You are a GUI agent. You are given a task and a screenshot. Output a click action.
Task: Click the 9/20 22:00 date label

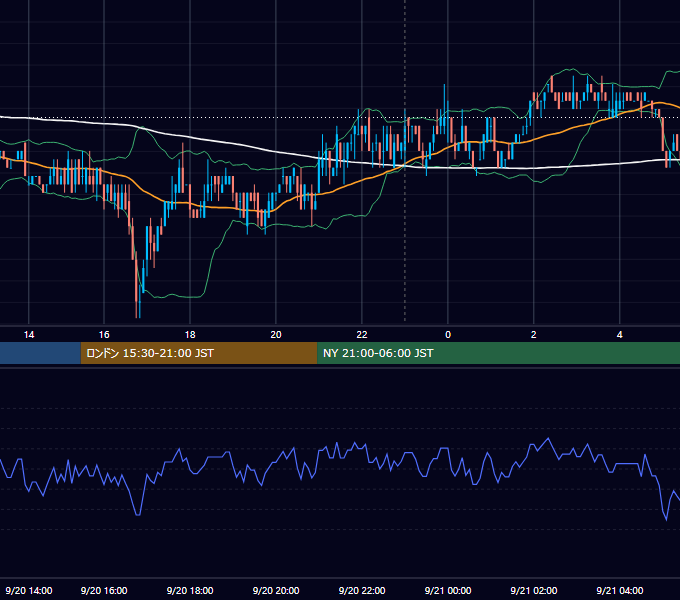tap(362, 590)
